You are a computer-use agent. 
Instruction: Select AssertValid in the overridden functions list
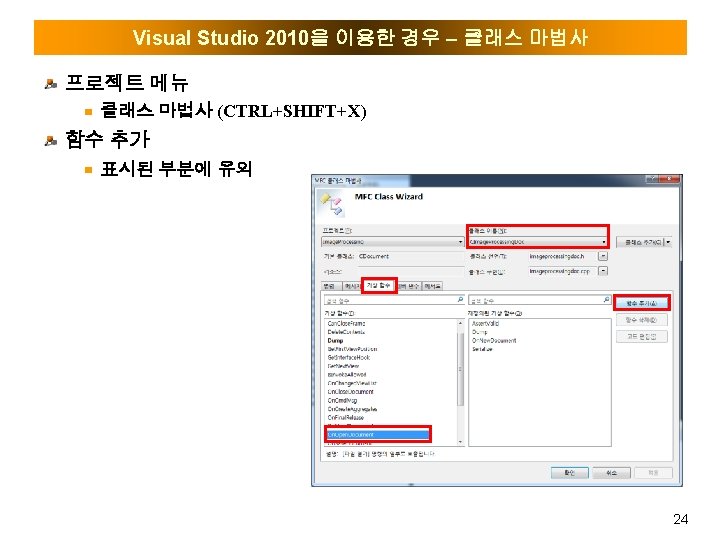coord(485,323)
